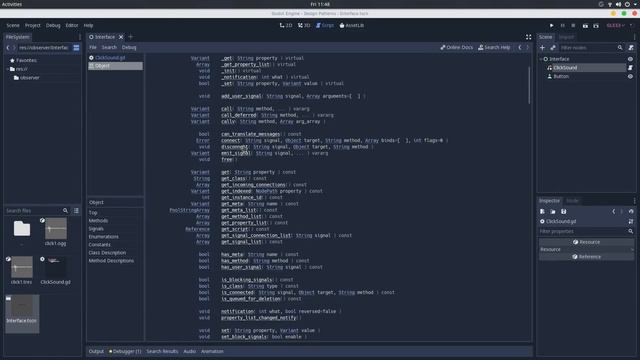640x360 pixels.
Task: Jump to Class Description section
Action: 107,253
